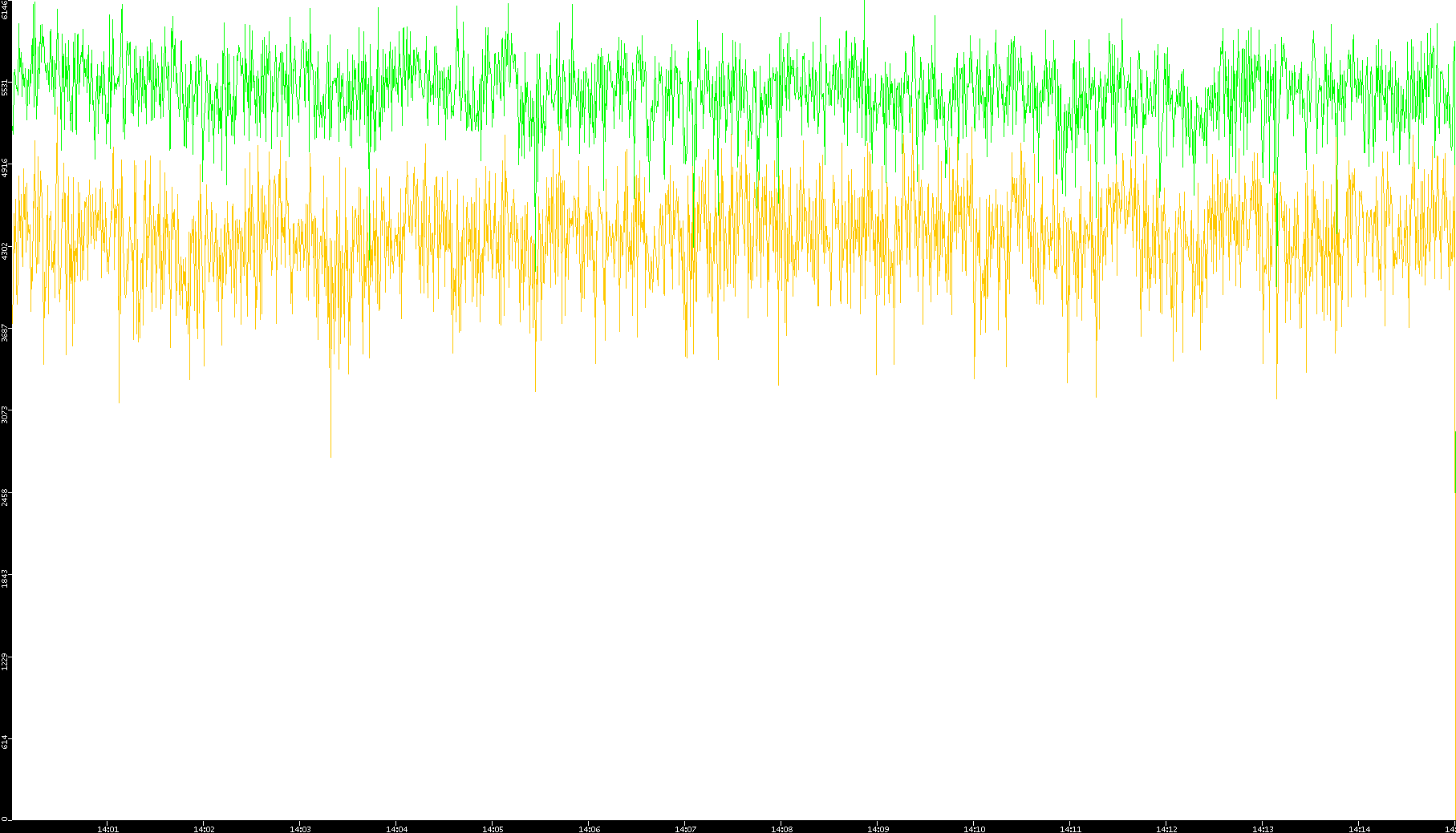Select the 3073 vertical axis label
This screenshot has width=1456, height=833.
pyautogui.click(x=6, y=414)
